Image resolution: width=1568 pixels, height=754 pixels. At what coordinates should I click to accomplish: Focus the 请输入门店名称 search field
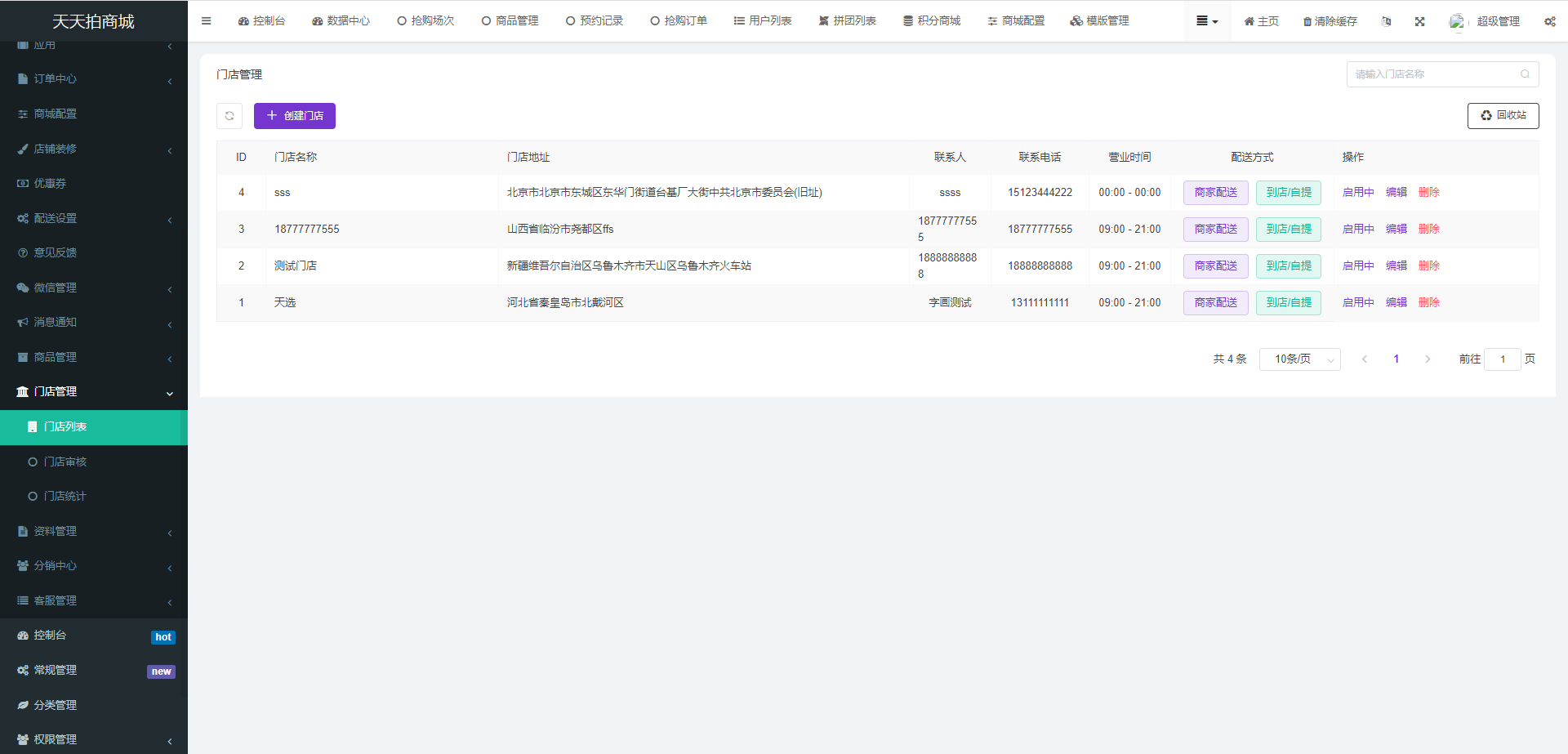pyautogui.click(x=1432, y=74)
